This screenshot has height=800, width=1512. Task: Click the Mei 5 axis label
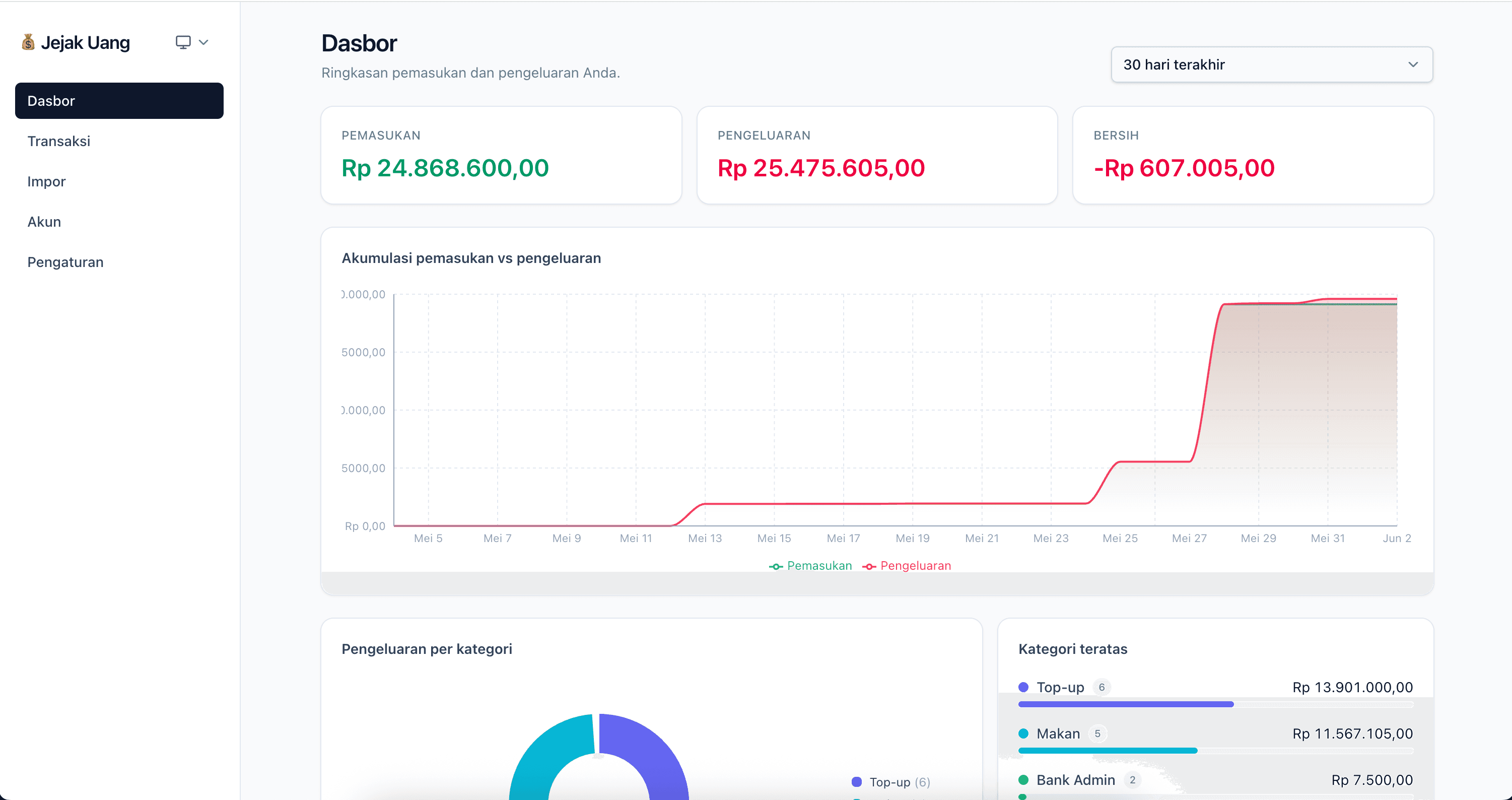click(x=428, y=538)
